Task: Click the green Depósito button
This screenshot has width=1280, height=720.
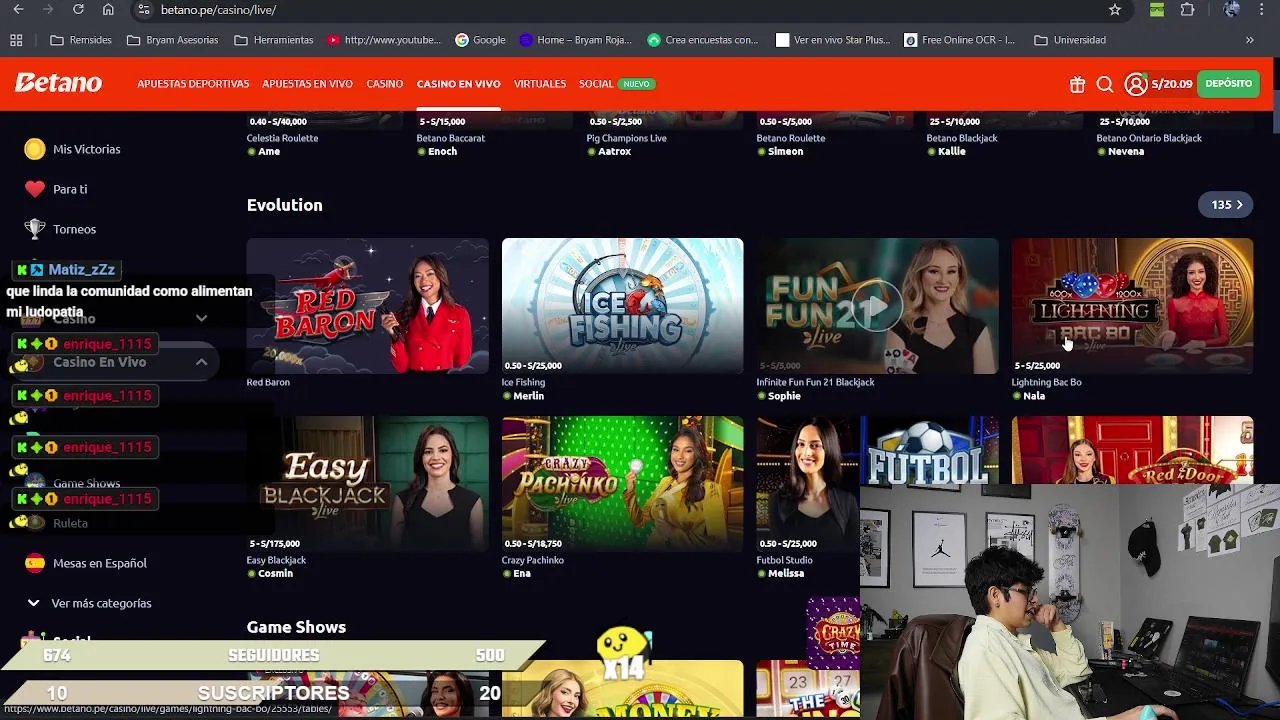Action: click(1228, 84)
